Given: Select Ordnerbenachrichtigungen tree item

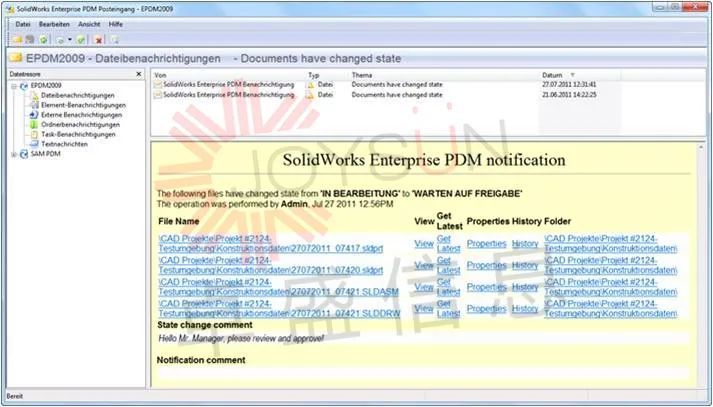Looking at the screenshot, I should click(78, 125).
